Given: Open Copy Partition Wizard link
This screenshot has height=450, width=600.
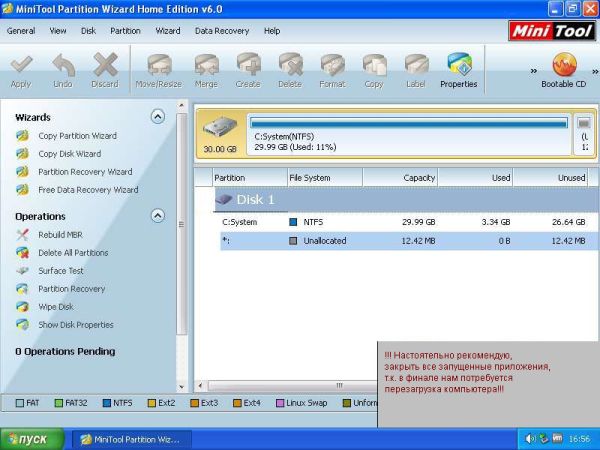Looking at the screenshot, I should (78, 136).
